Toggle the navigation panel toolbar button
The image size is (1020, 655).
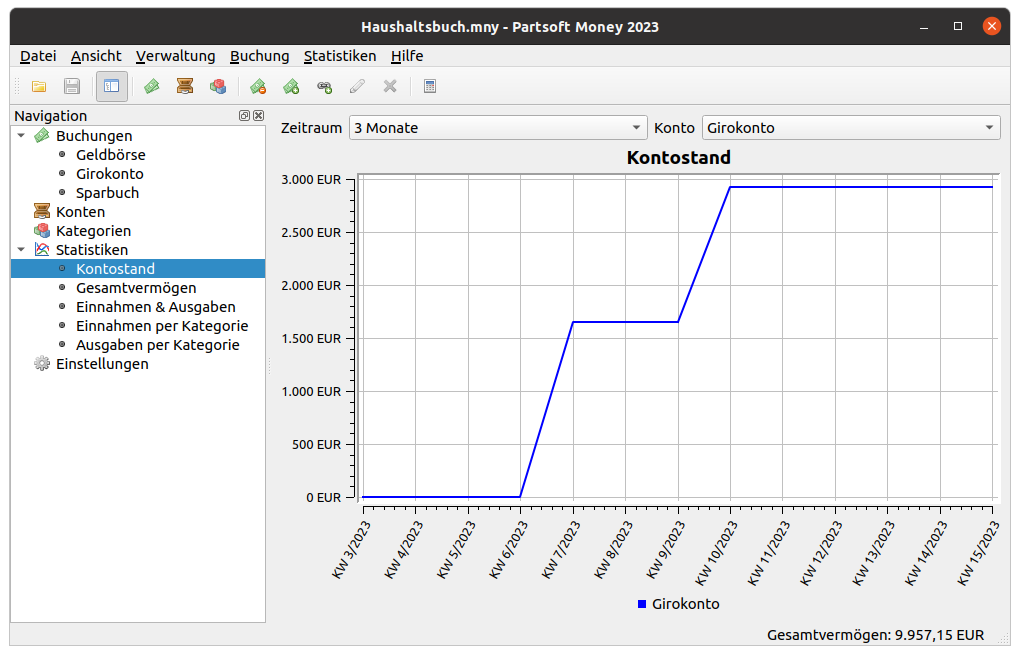click(x=112, y=87)
